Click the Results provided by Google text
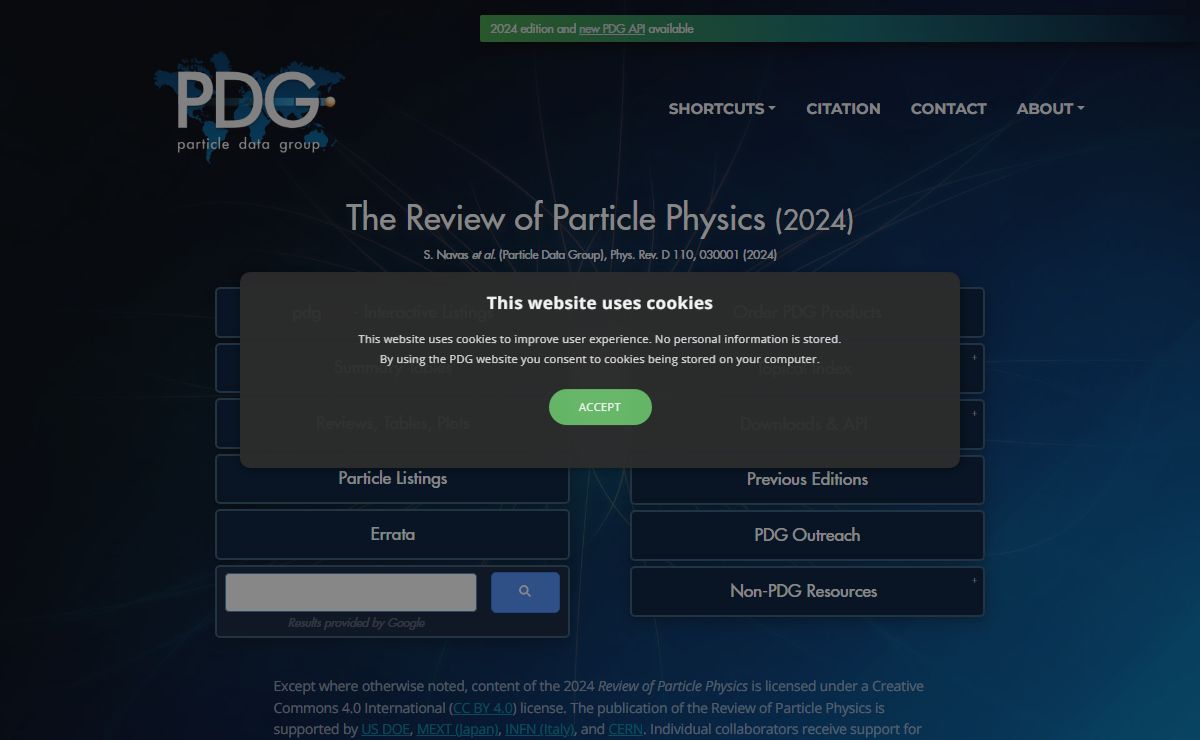The height and width of the screenshot is (740, 1200). click(357, 623)
